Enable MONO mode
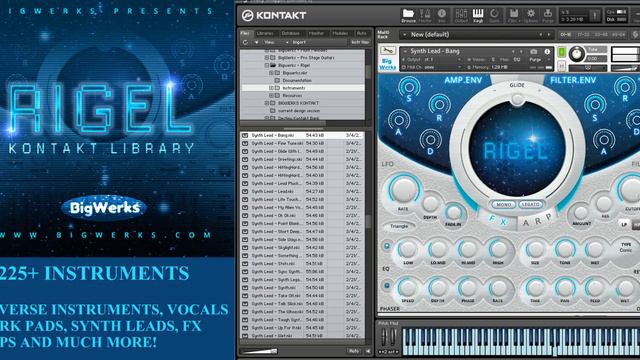The height and width of the screenshot is (360, 640). click(503, 204)
